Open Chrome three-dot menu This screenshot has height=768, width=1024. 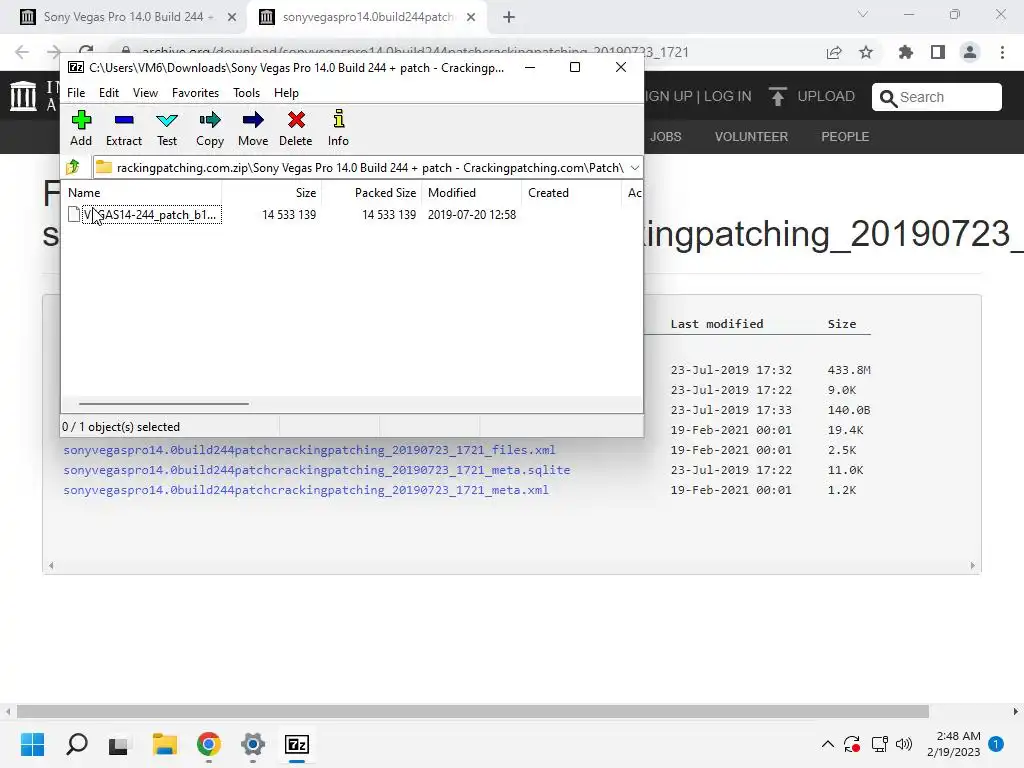pos(1002,52)
